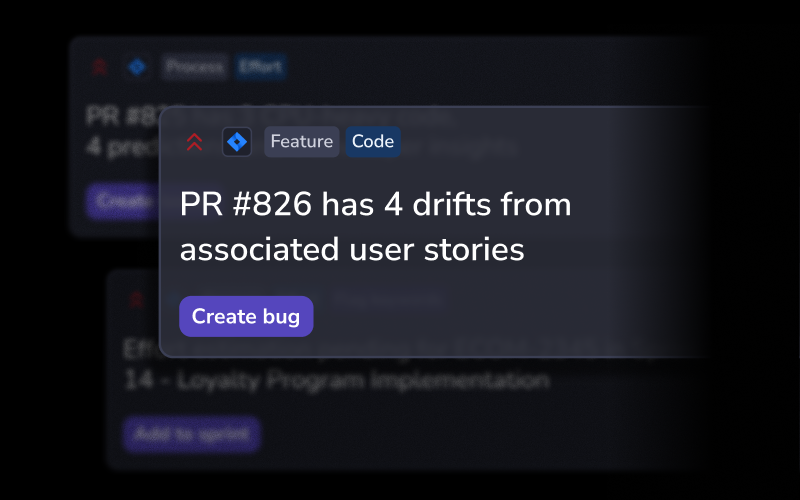The image size is (800, 500).
Task: Click the blue Jira diamond icon on PR #826 card
Action: (237, 141)
